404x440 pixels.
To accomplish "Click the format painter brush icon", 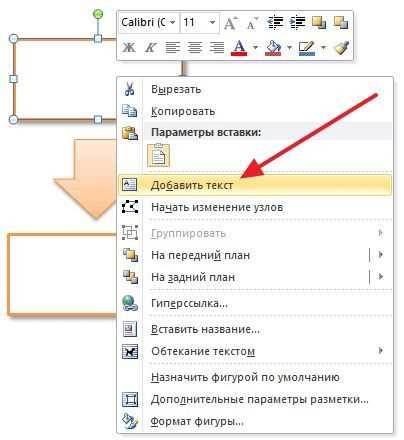I will click(342, 48).
